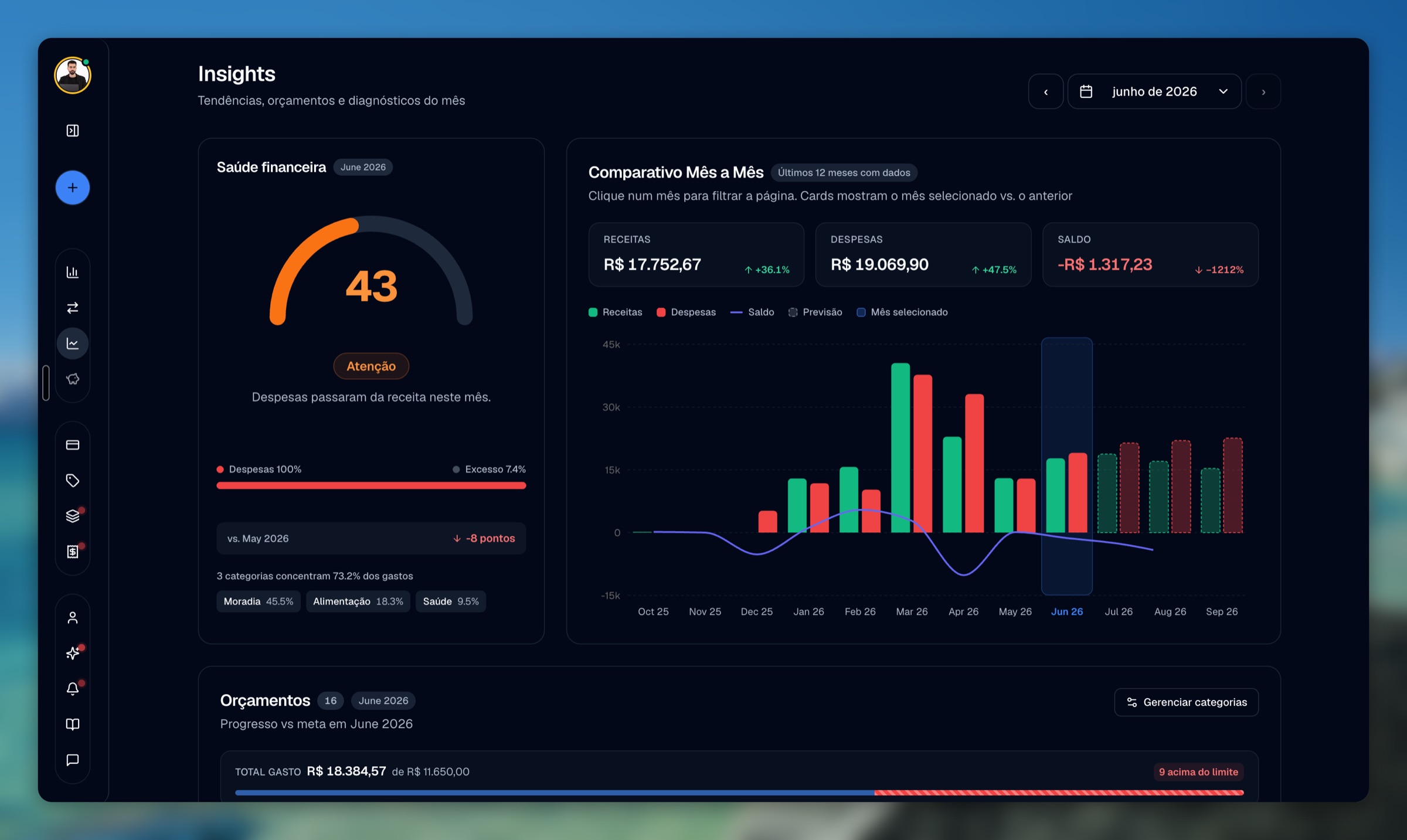Open the junho de 2026 month picker
Image resolution: width=1407 pixels, height=840 pixels.
point(1154,91)
